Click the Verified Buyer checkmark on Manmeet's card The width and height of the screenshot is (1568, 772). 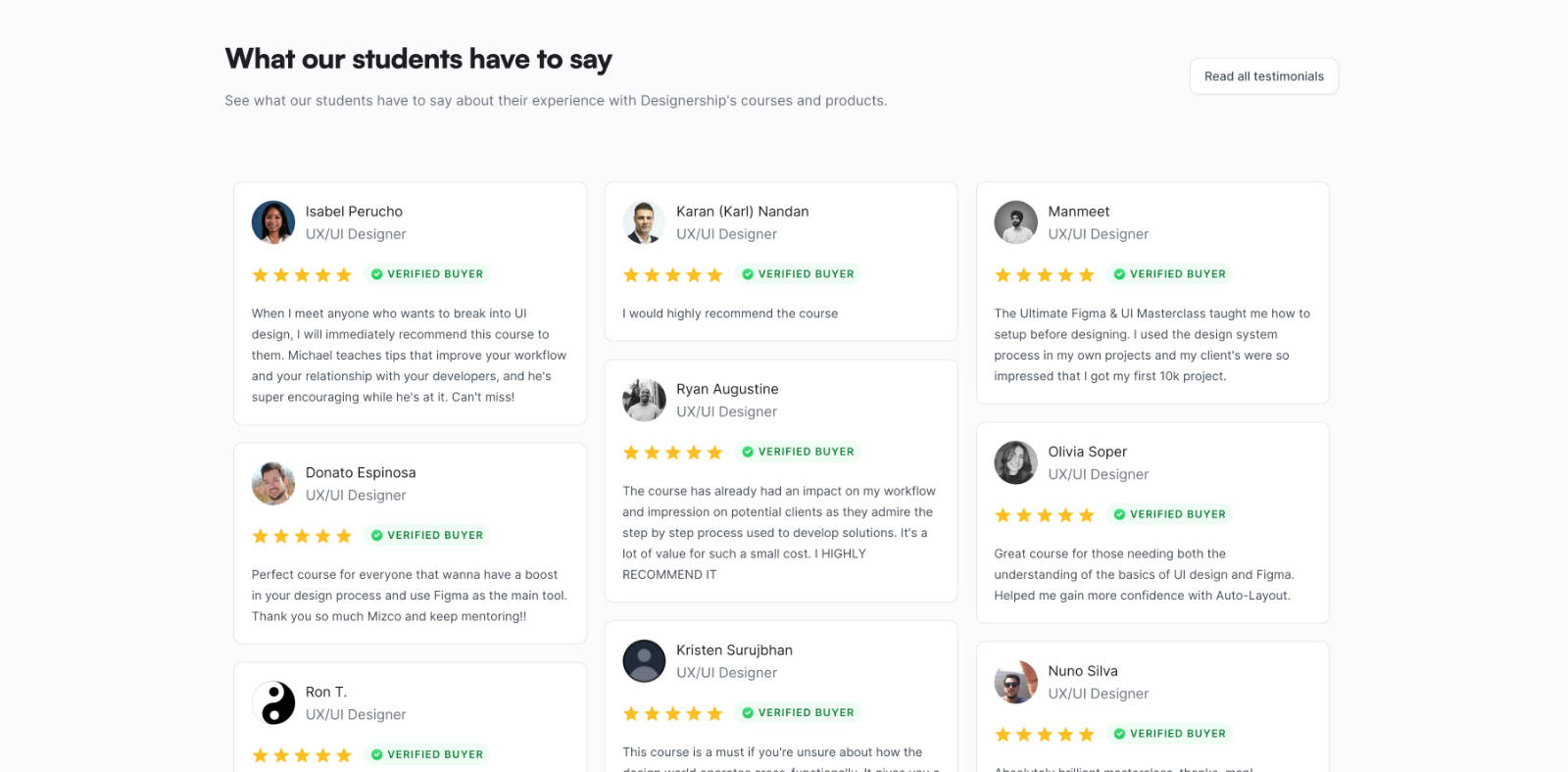(x=1119, y=274)
